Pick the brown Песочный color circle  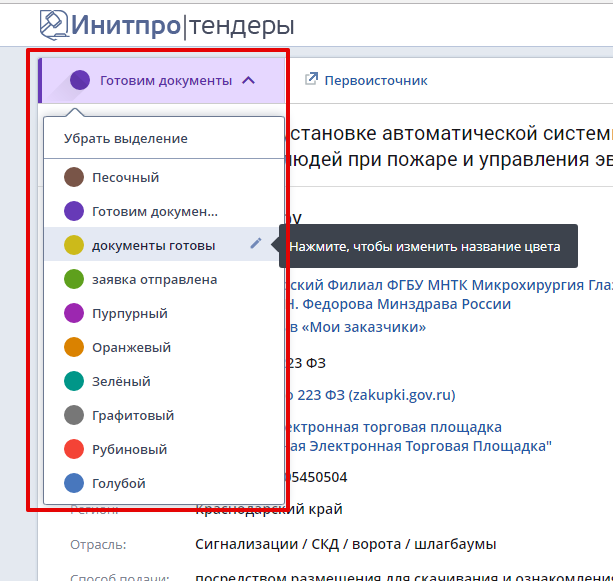point(74,178)
